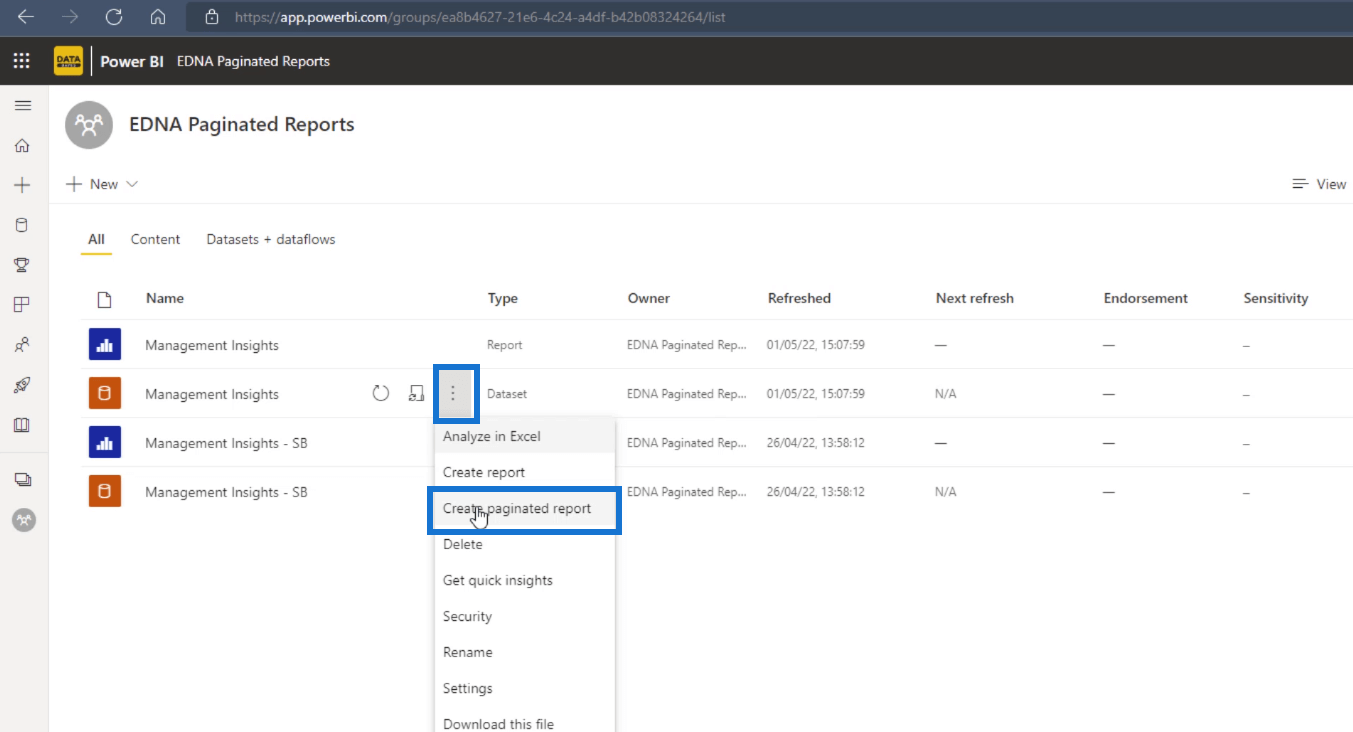Screen dimensions: 1353x732
Task: Open more options for Management Insights dataset
Action: click(453, 394)
